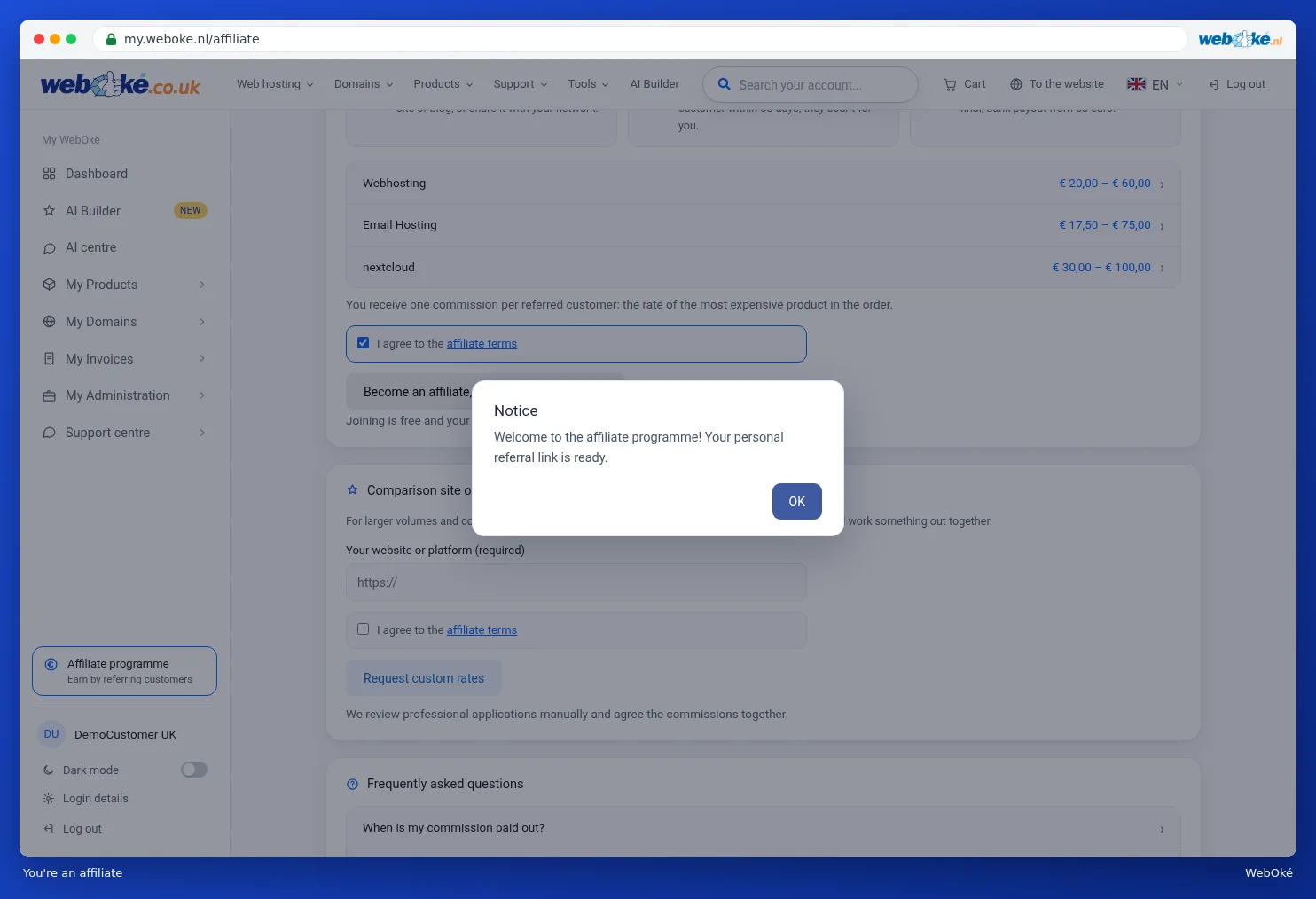Open the Support top menu
1316x899 pixels.
click(x=521, y=84)
